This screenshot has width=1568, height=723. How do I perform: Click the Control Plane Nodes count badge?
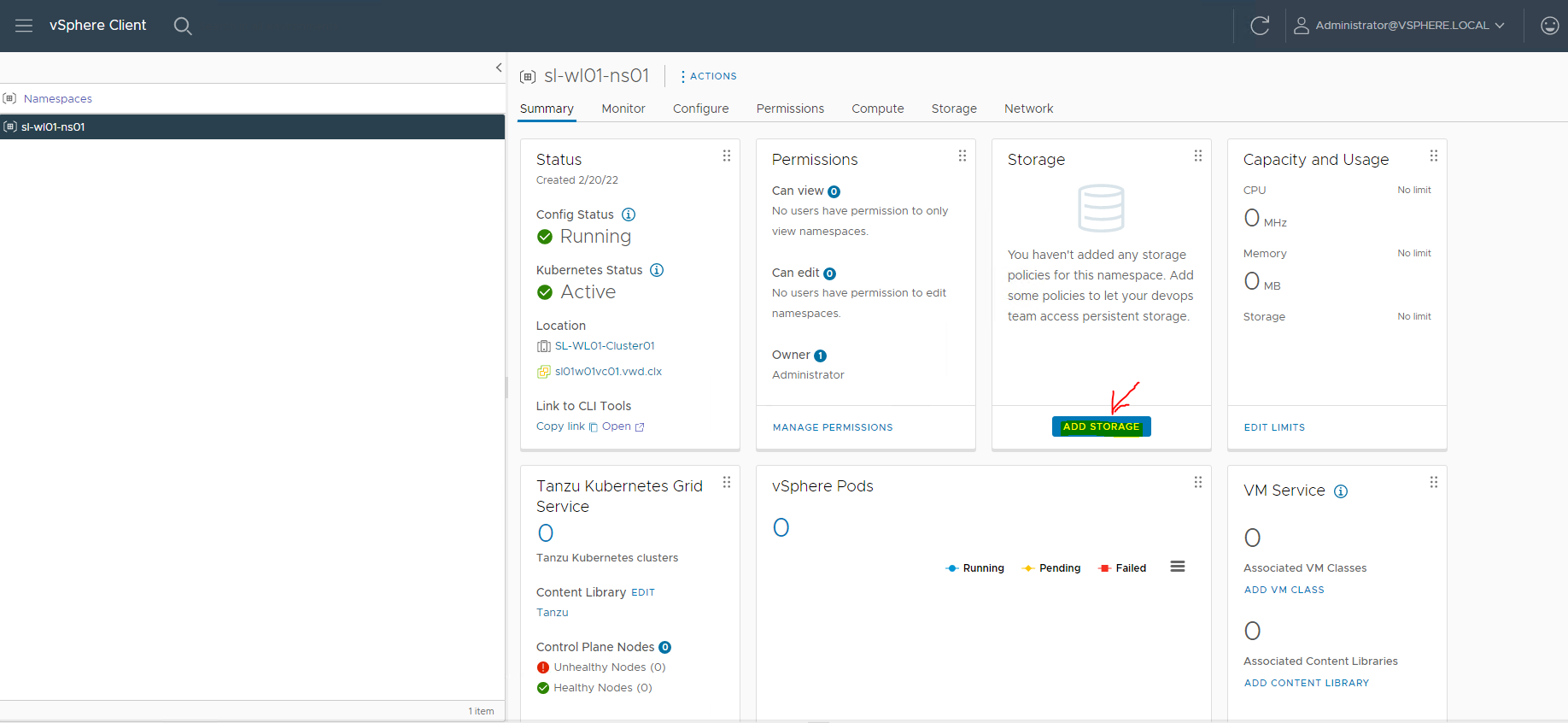(x=665, y=648)
